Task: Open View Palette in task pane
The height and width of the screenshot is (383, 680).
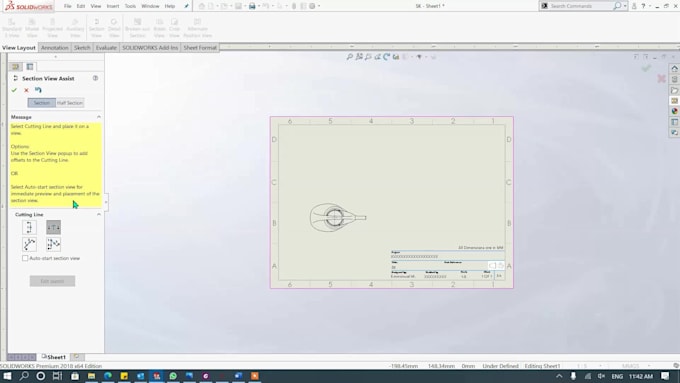Action: pos(674,101)
